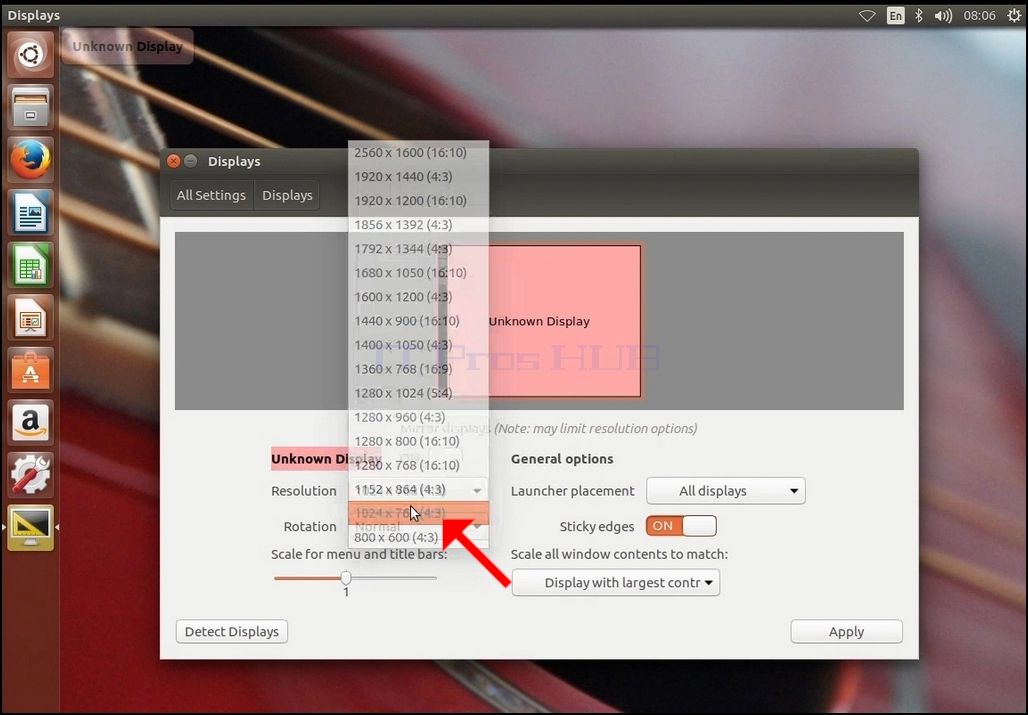Open System Settings wrench icon

coord(30,474)
